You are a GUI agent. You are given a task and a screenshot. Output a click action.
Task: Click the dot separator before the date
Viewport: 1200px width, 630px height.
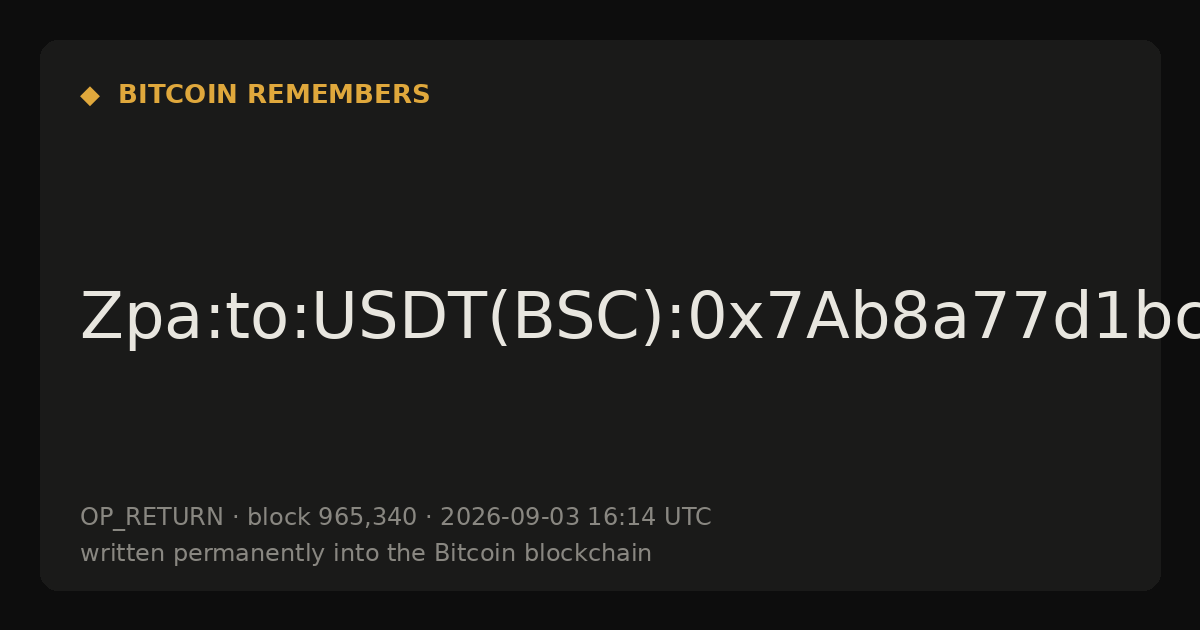tap(428, 518)
